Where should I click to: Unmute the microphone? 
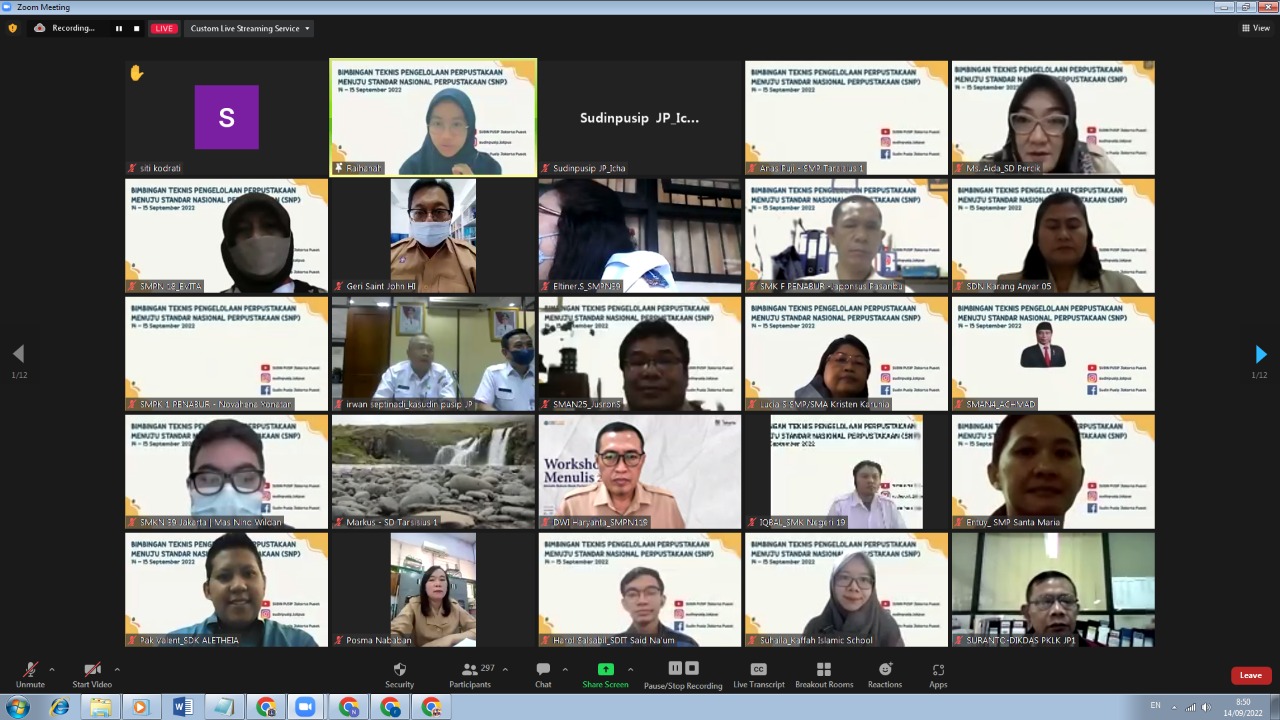click(x=30, y=674)
